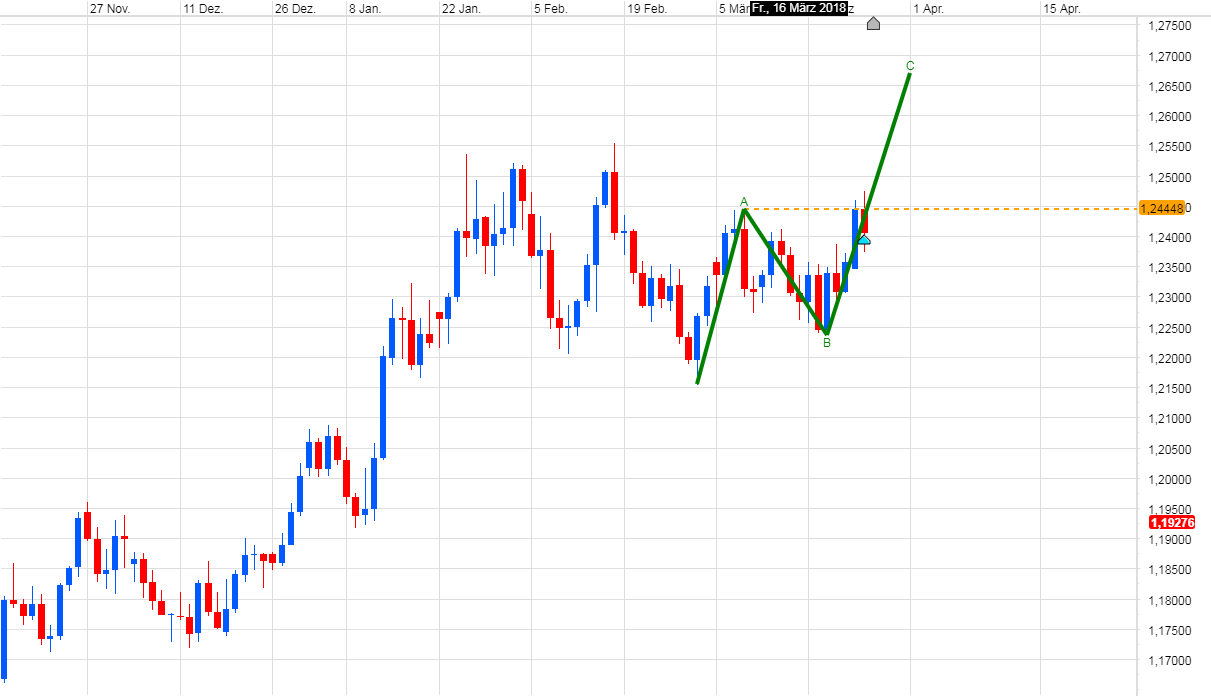The image size is (1211, 697).
Task: Select the point B label near the pattern low
Action: tap(826, 342)
